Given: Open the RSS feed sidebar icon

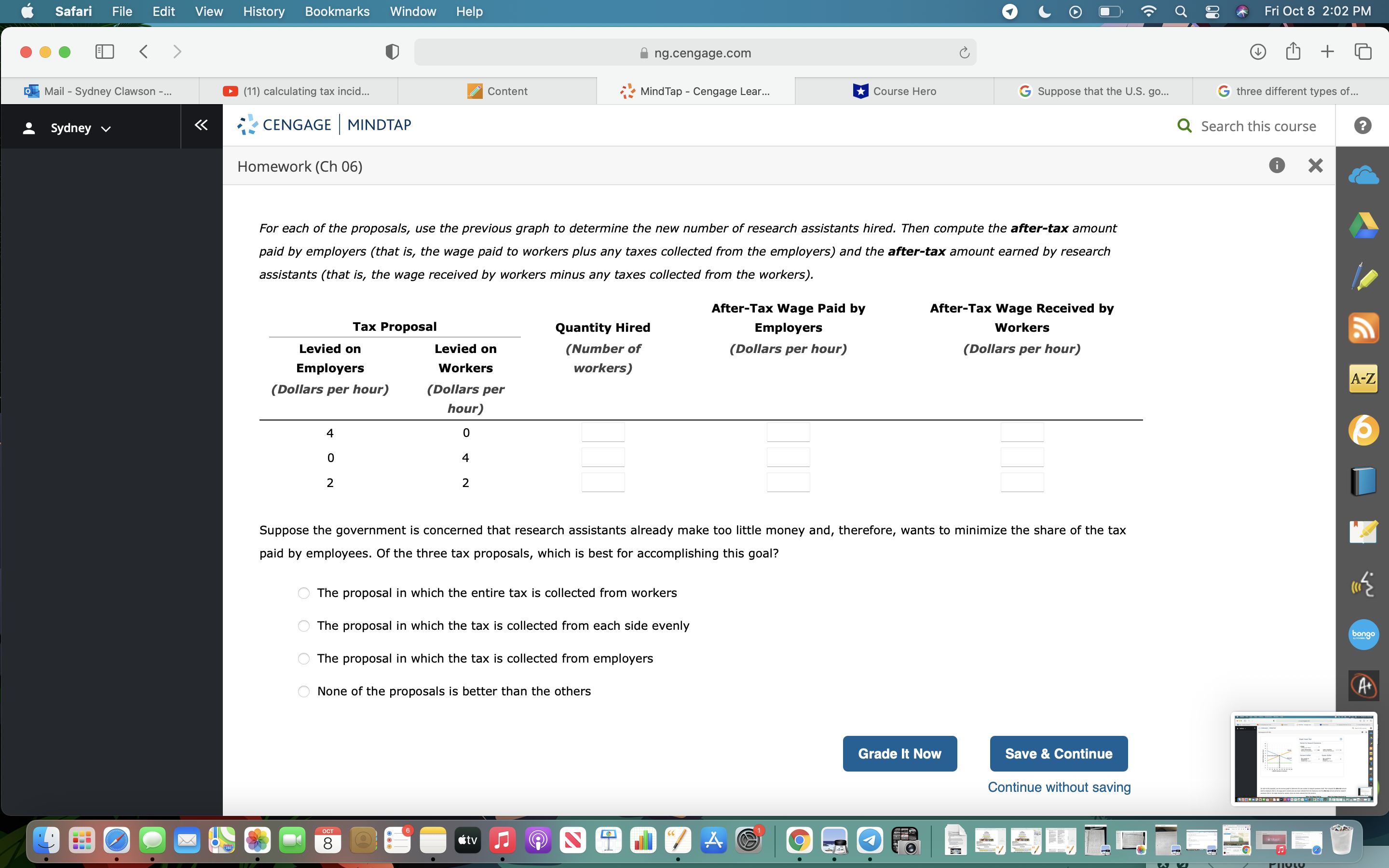Looking at the screenshot, I should (1363, 328).
